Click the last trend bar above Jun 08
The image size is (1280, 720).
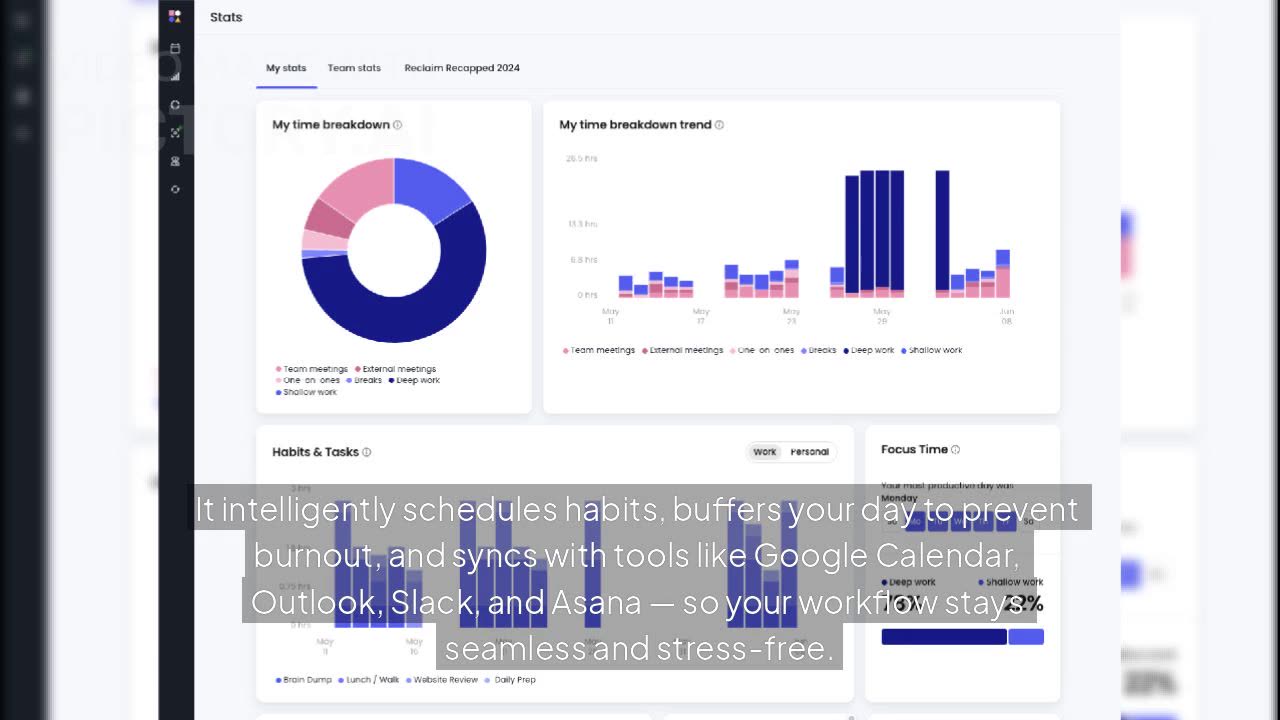click(x=1002, y=274)
